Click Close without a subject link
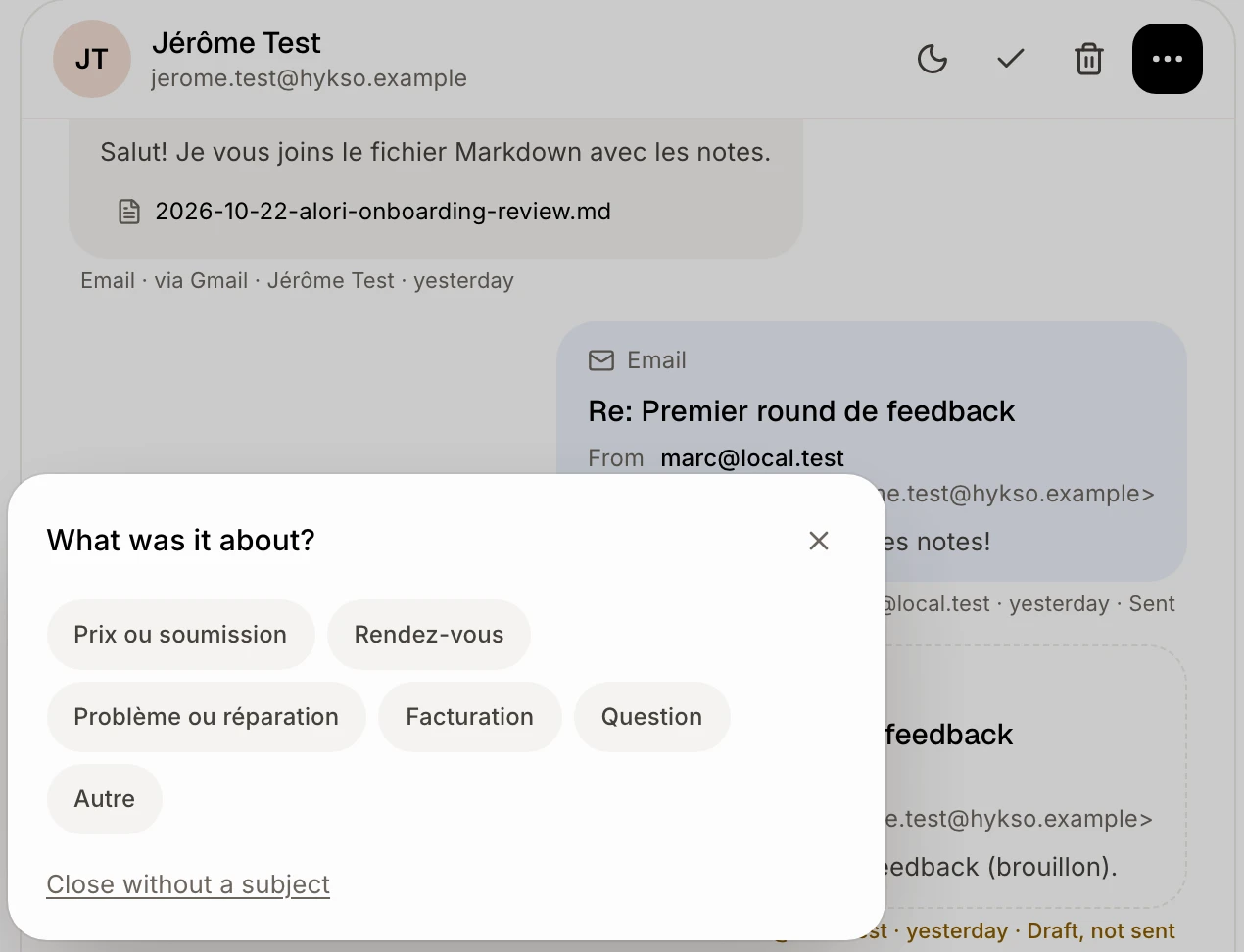1244x952 pixels. pos(188,884)
